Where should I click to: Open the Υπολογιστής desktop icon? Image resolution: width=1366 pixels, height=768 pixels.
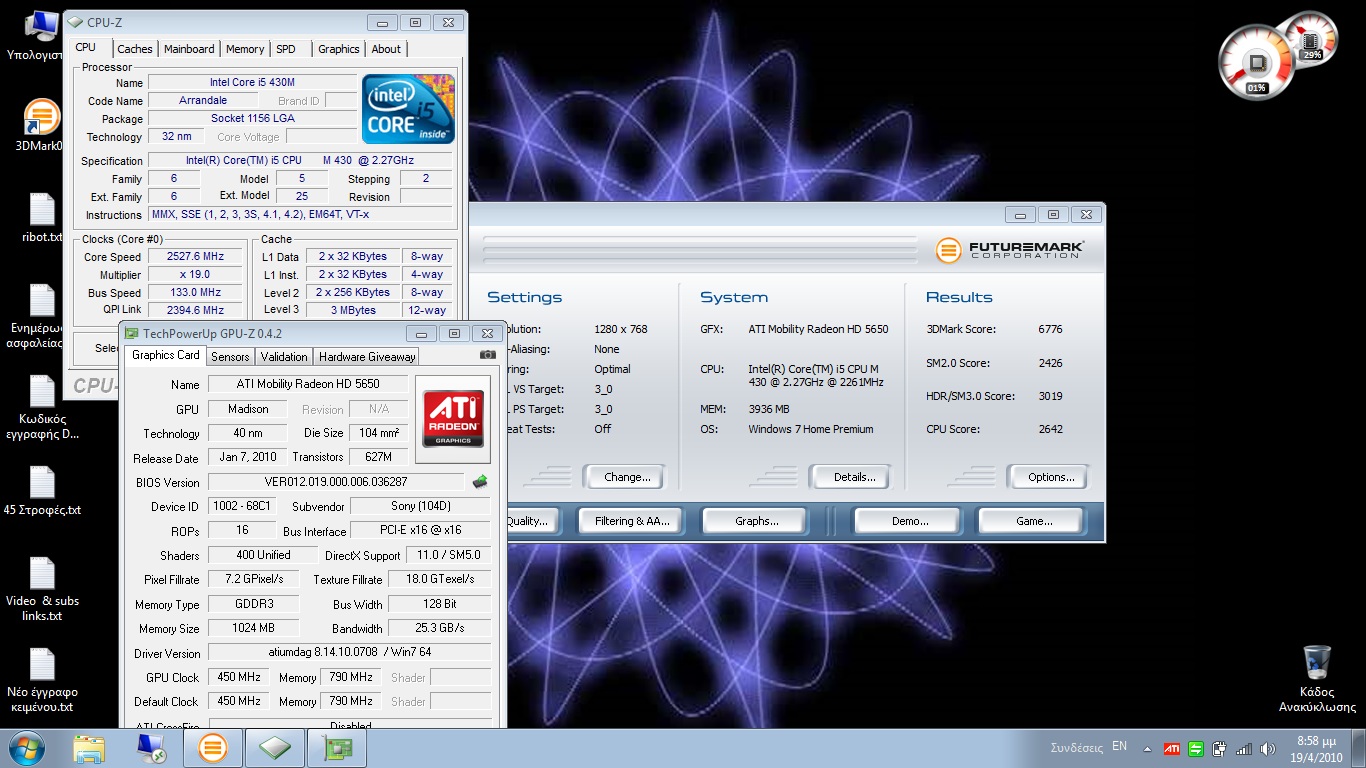pos(42,26)
